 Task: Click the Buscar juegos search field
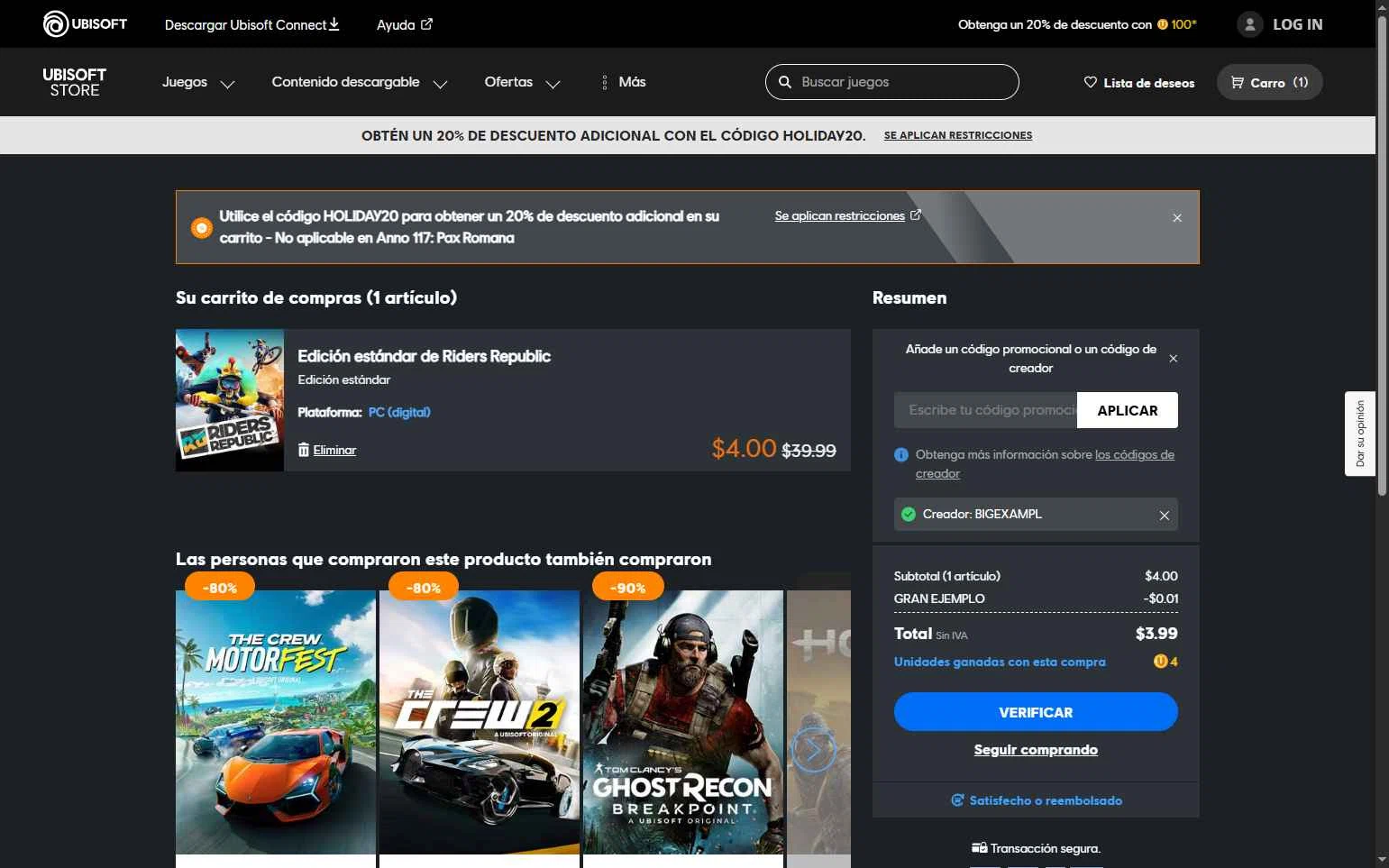pos(892,82)
